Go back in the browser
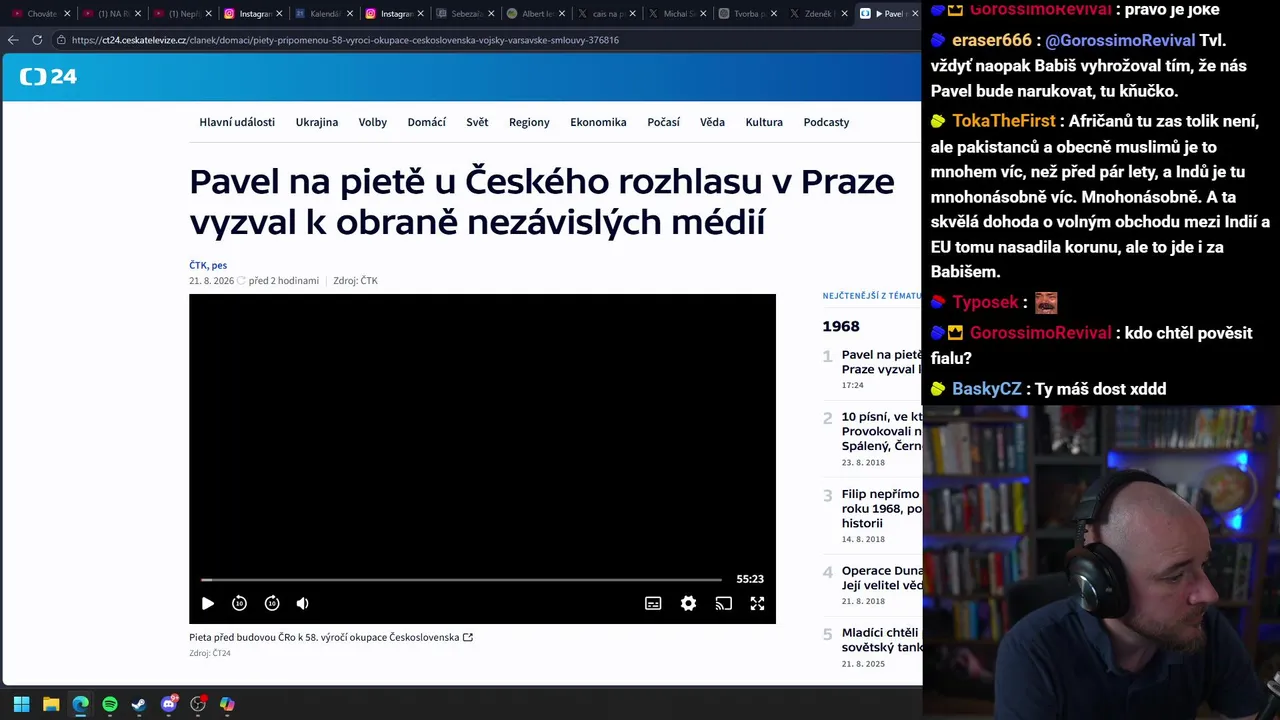The image size is (1280, 720). (x=12, y=40)
